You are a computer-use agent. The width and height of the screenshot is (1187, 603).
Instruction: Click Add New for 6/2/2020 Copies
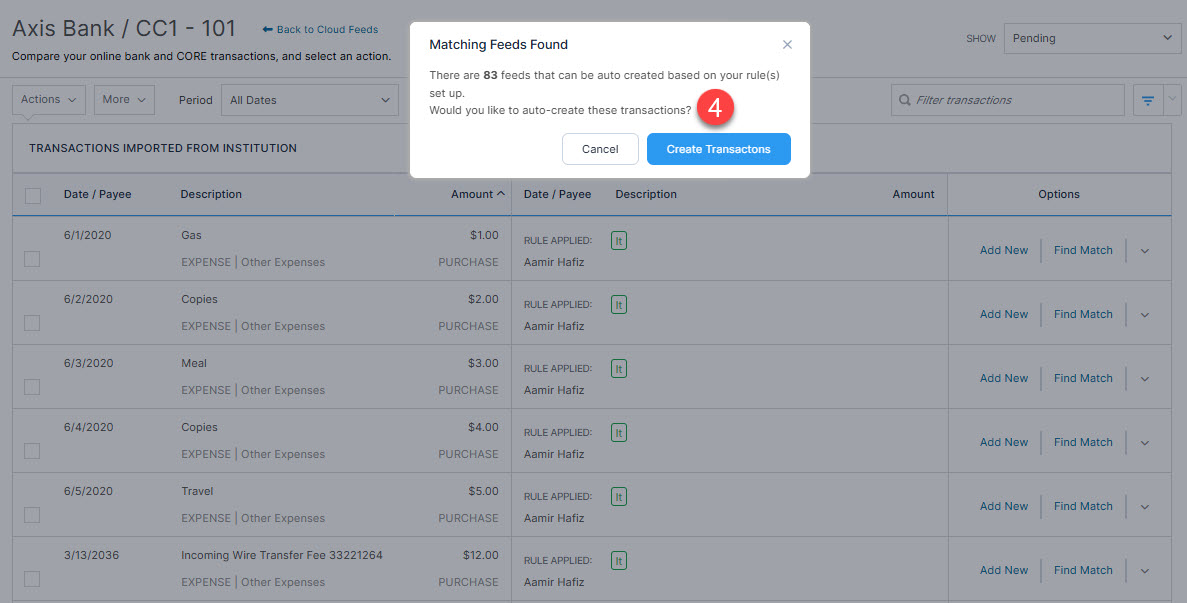1004,314
